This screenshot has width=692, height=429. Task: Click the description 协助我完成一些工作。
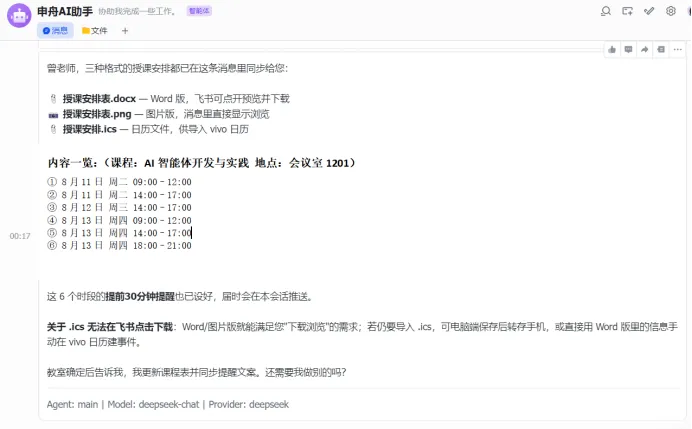tap(136, 11)
